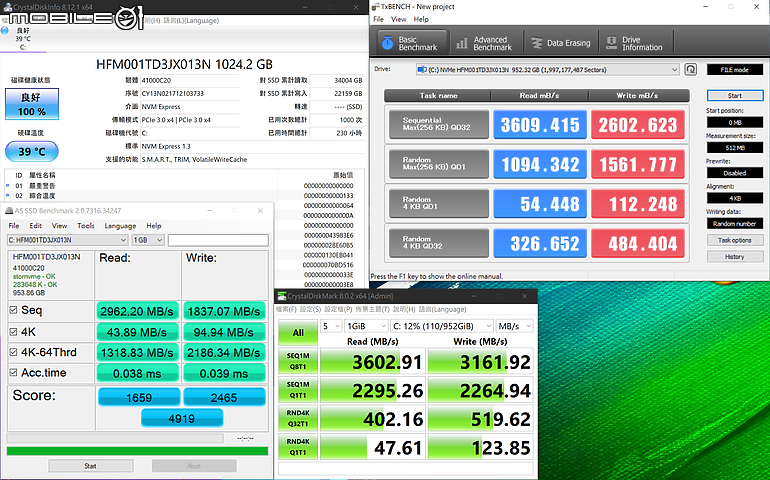Click the TxBENCH title bar icon

(x=376, y=6)
